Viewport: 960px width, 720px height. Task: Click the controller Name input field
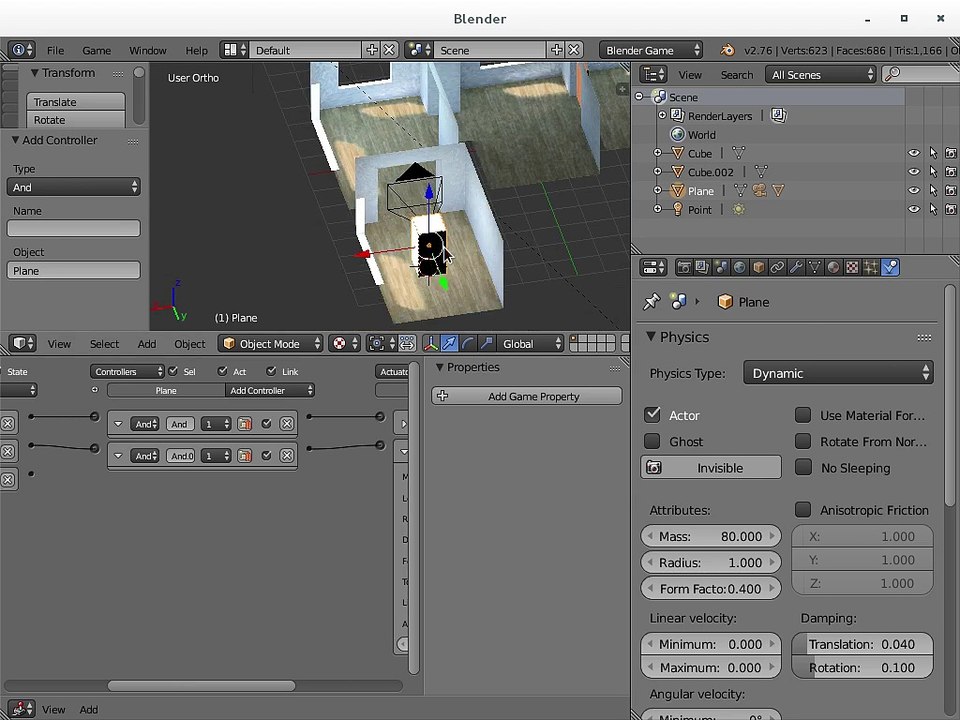(73, 228)
